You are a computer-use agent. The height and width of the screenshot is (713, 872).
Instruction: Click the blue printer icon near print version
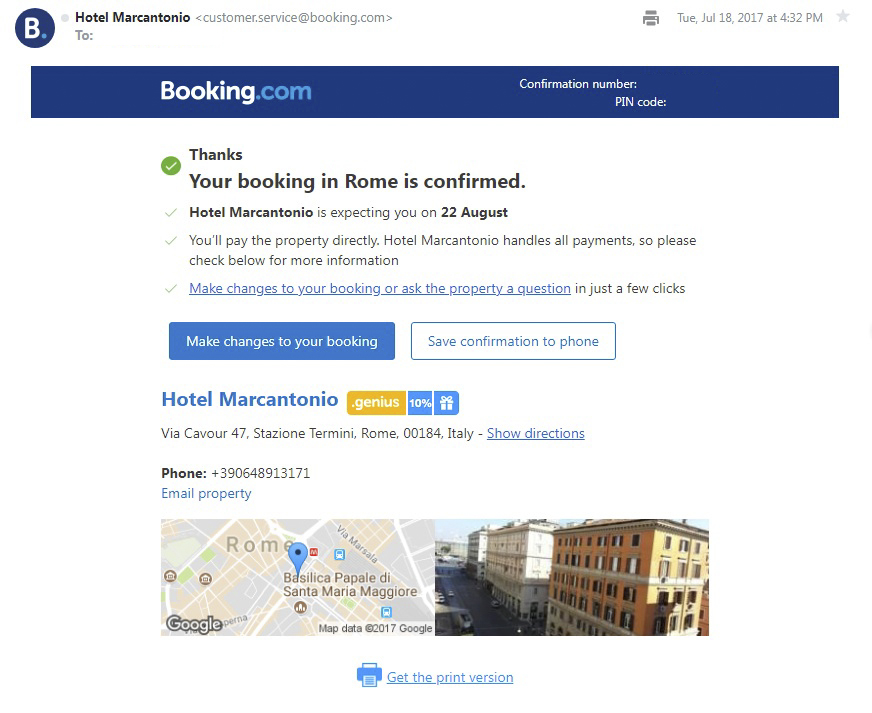[x=369, y=675]
